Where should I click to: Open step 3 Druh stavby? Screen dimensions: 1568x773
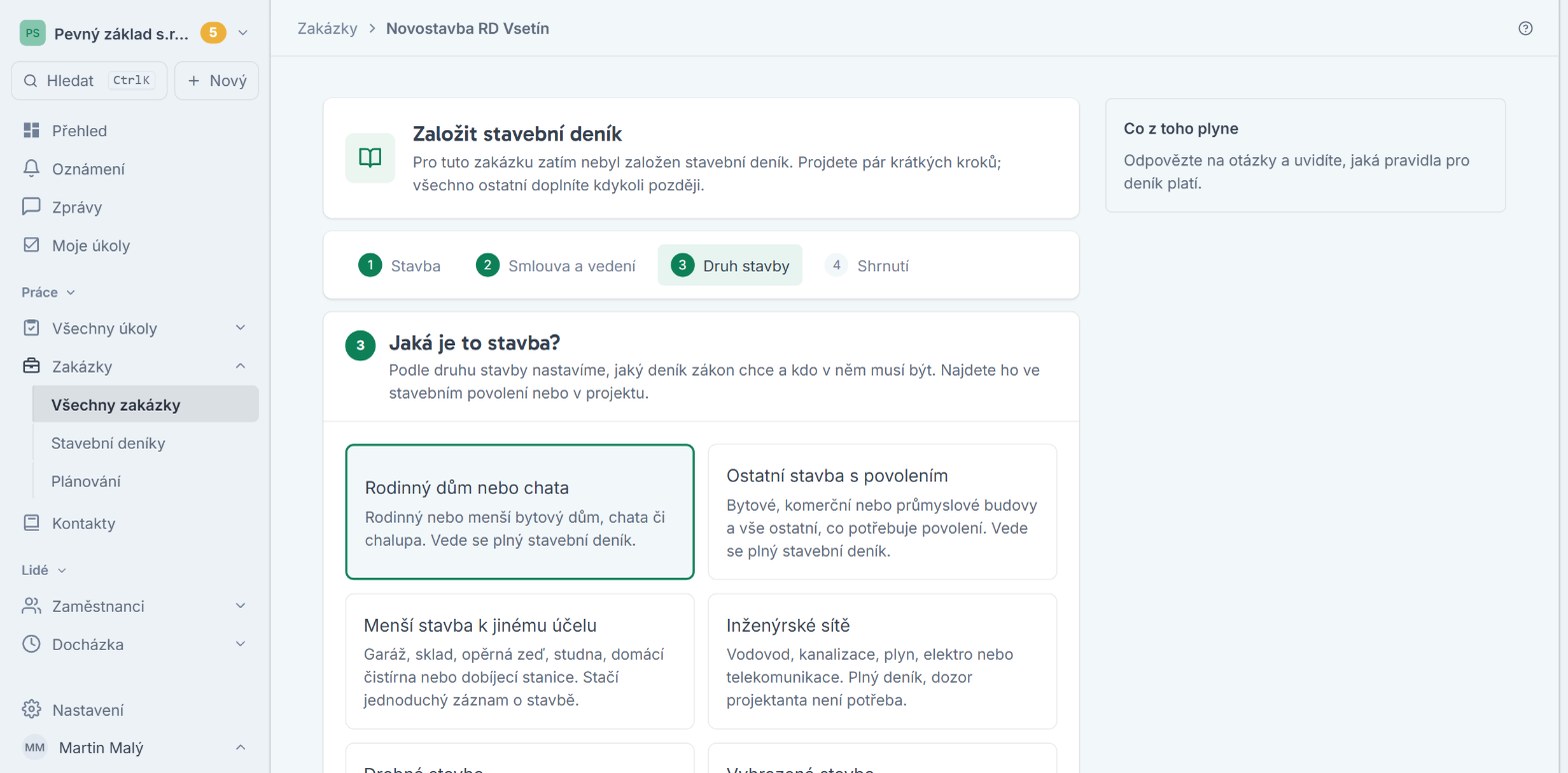tap(730, 265)
